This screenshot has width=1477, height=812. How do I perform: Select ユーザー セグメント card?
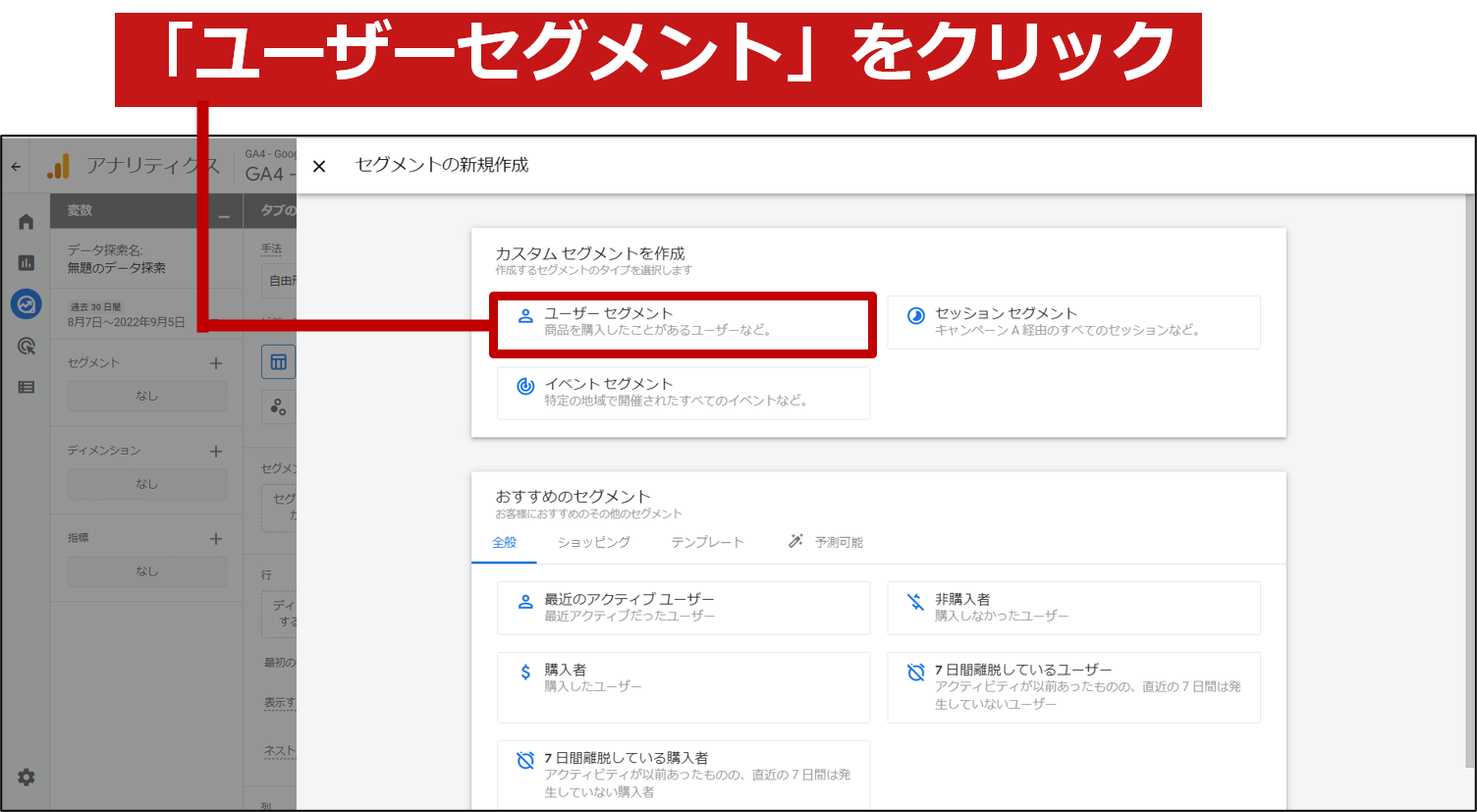coord(683,323)
